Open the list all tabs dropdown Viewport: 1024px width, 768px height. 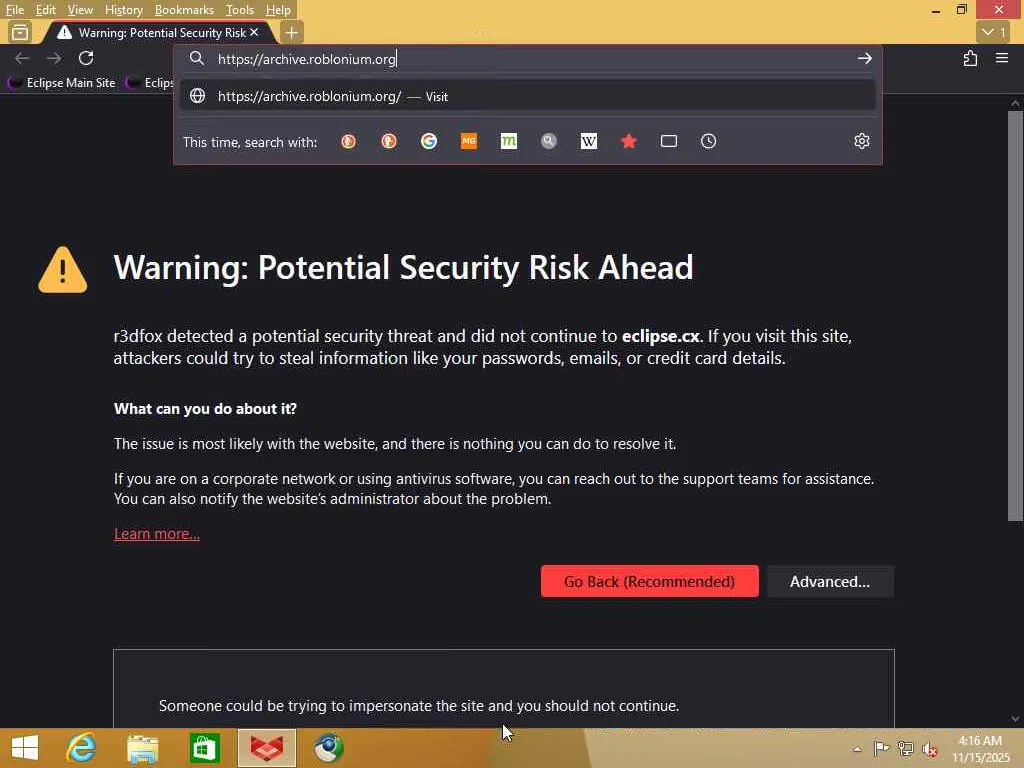993,32
